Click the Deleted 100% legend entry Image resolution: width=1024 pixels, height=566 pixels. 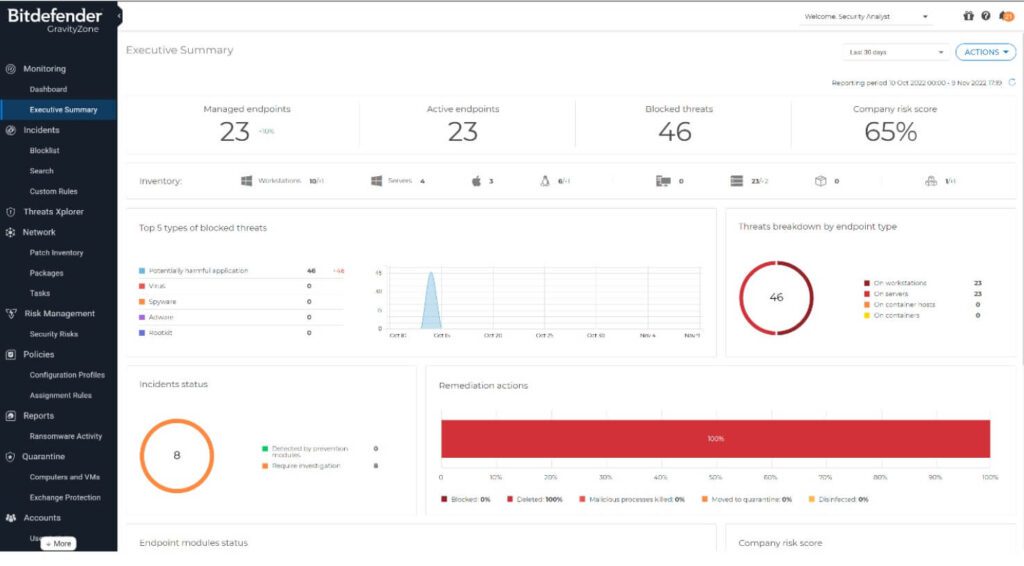pos(535,499)
